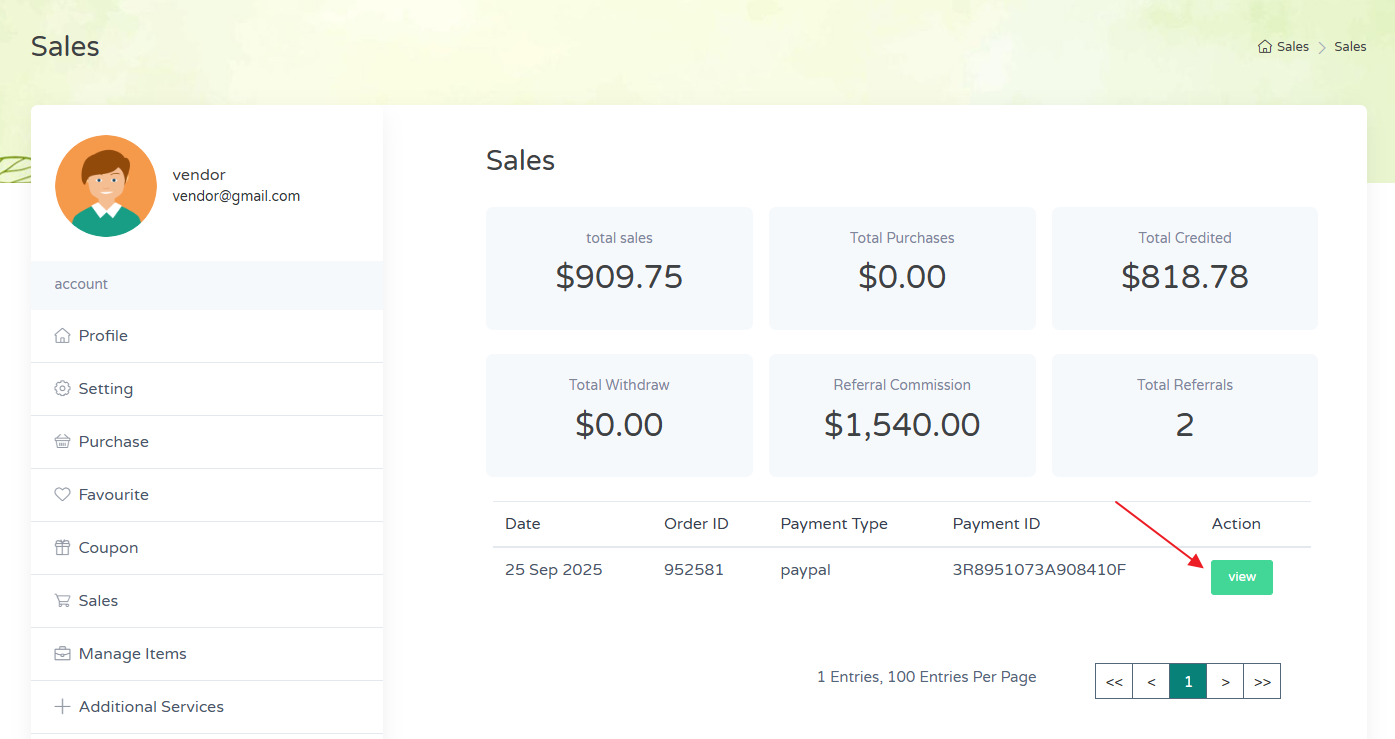Image resolution: width=1395 pixels, height=739 pixels.
Task: Click the briefcase icon beside Manage Items
Action: 62,654
